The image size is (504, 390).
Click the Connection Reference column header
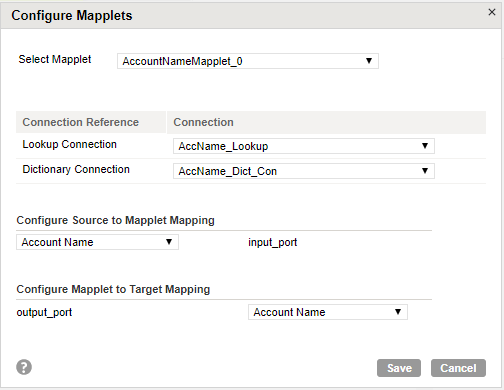91,122
